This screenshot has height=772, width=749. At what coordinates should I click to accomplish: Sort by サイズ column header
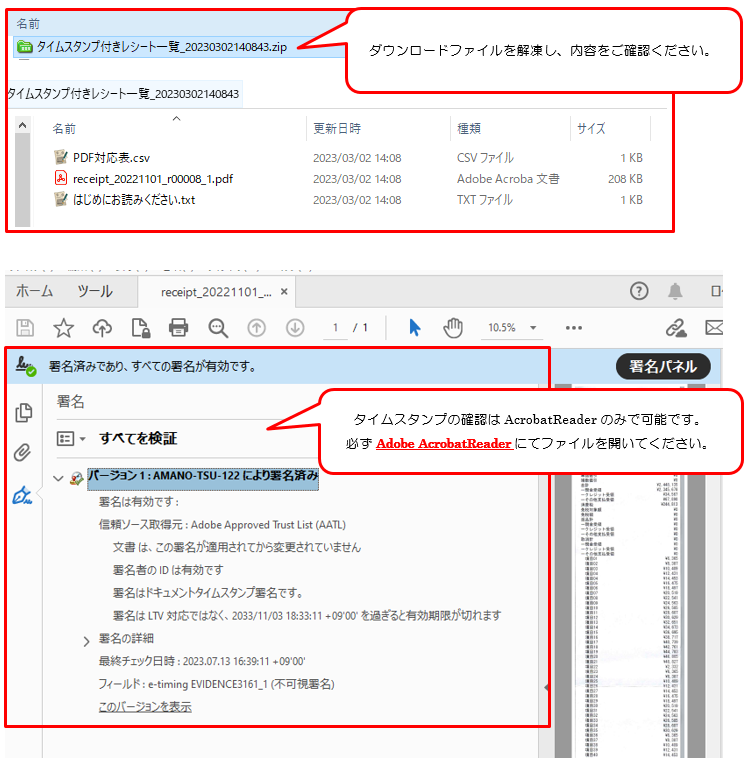(591, 129)
